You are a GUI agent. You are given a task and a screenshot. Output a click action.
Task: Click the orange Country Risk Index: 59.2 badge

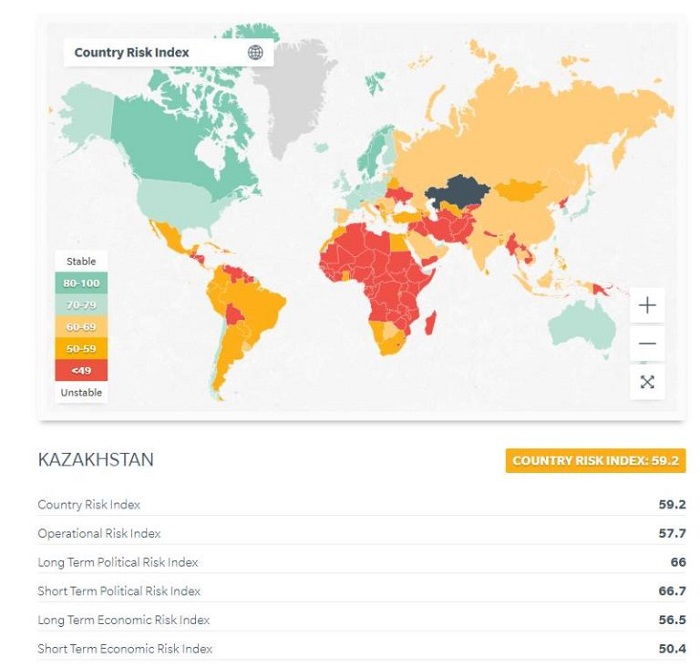coord(595,461)
